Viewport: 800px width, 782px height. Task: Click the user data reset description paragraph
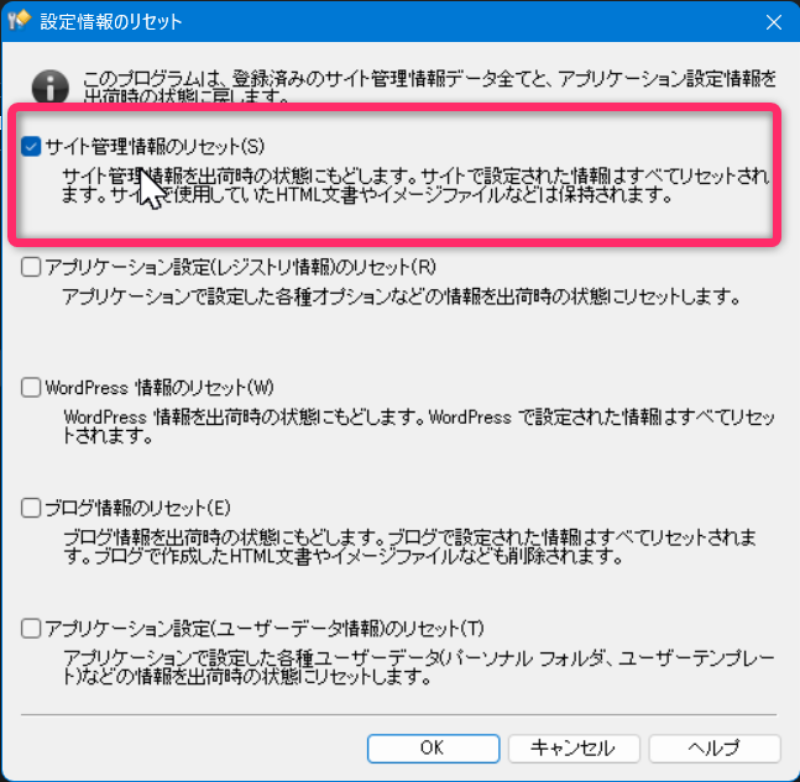[x=419, y=668]
